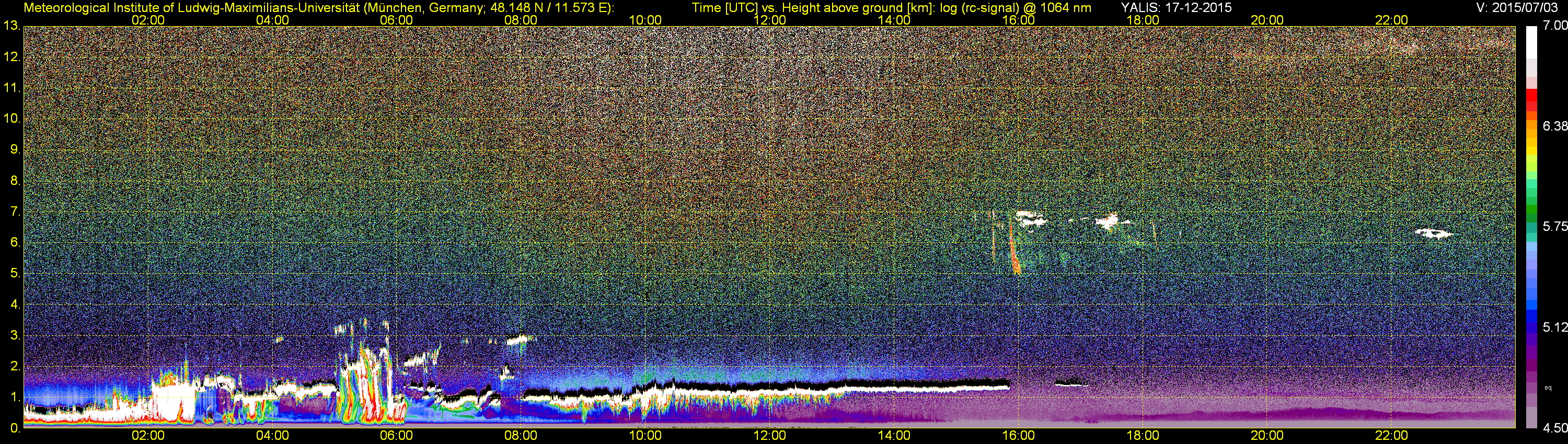The height and width of the screenshot is (444, 1568).
Task: Click the 0. km height axis label
Action: click(15, 428)
